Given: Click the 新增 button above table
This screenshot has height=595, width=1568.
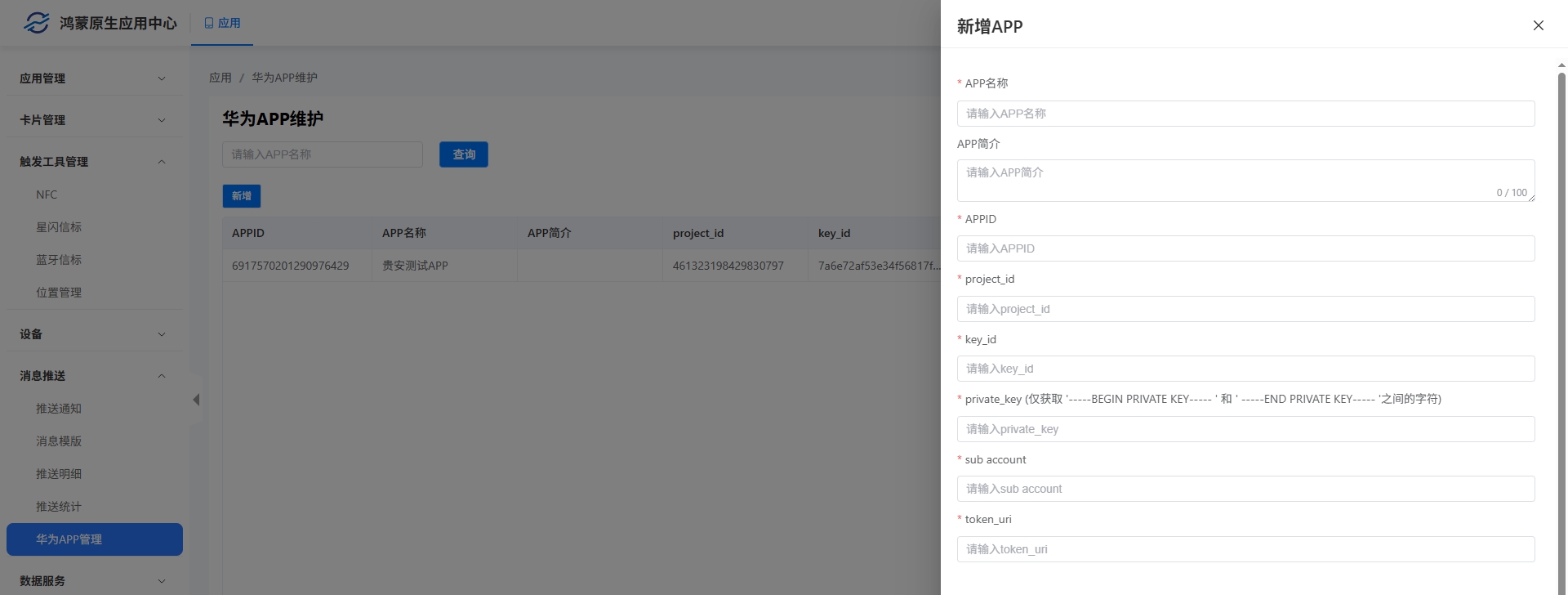Looking at the screenshot, I should point(242,196).
